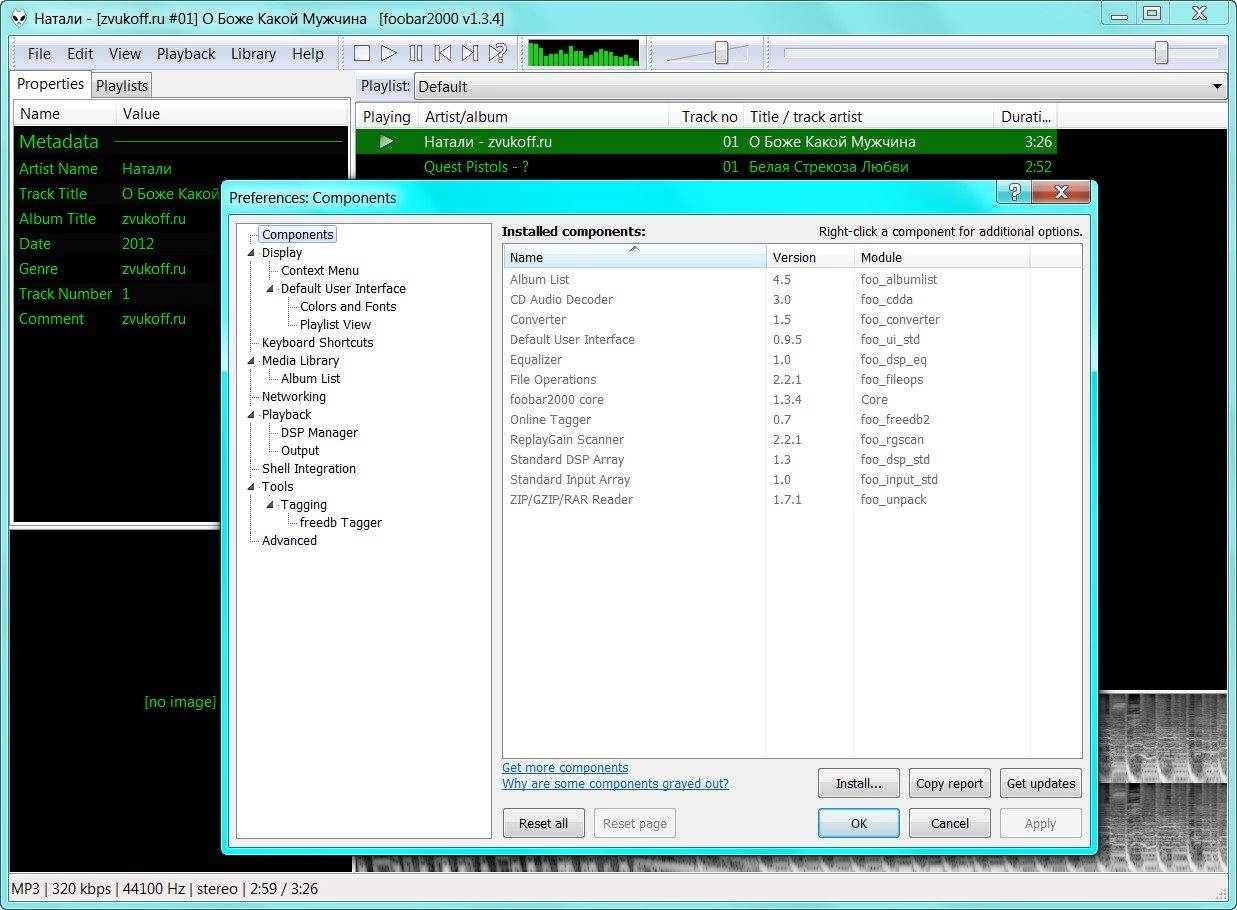This screenshot has height=910, width=1237.
Task: Open the View menu
Action: point(125,54)
